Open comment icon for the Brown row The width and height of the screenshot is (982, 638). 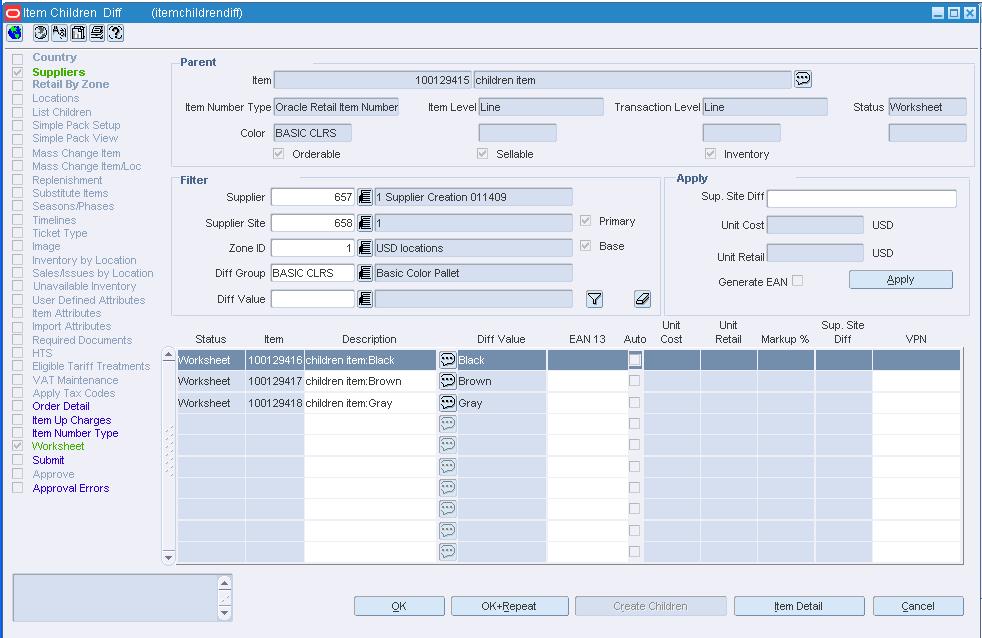coord(447,381)
